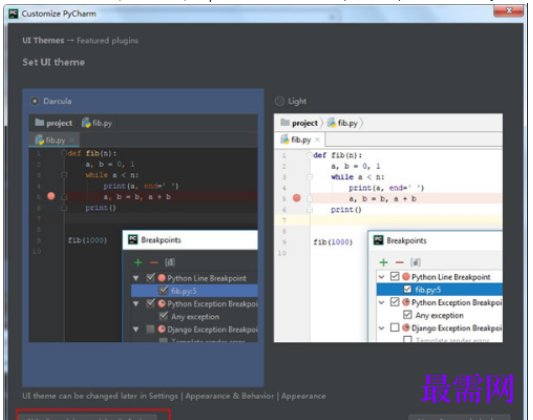The width and height of the screenshot is (533, 420).
Task: Click the Breakpoints title in Darcula preview
Action: pyautogui.click(x=161, y=240)
